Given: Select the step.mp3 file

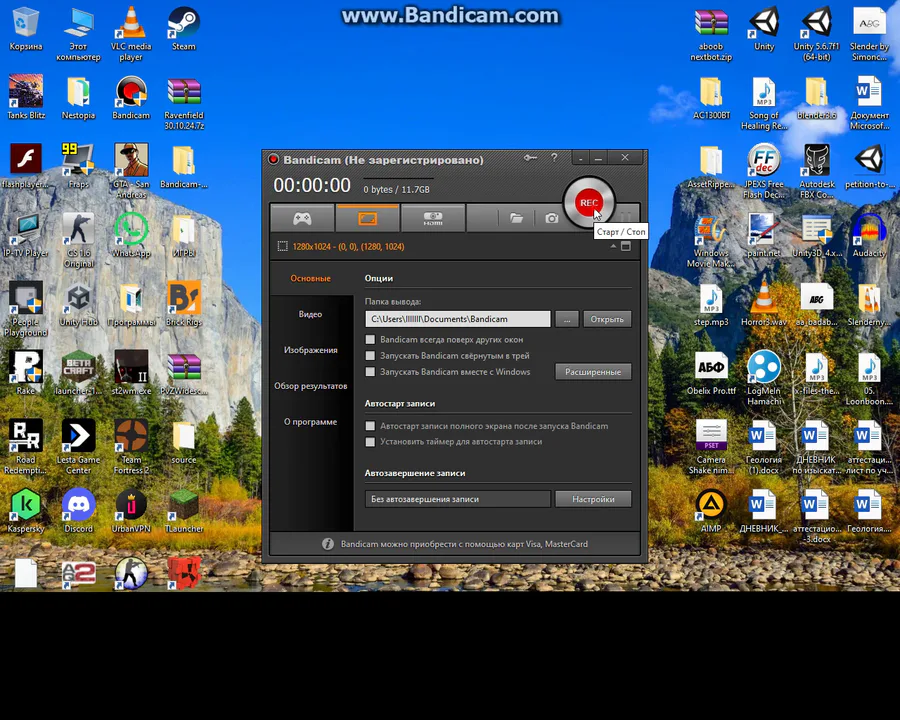Looking at the screenshot, I should (711, 303).
